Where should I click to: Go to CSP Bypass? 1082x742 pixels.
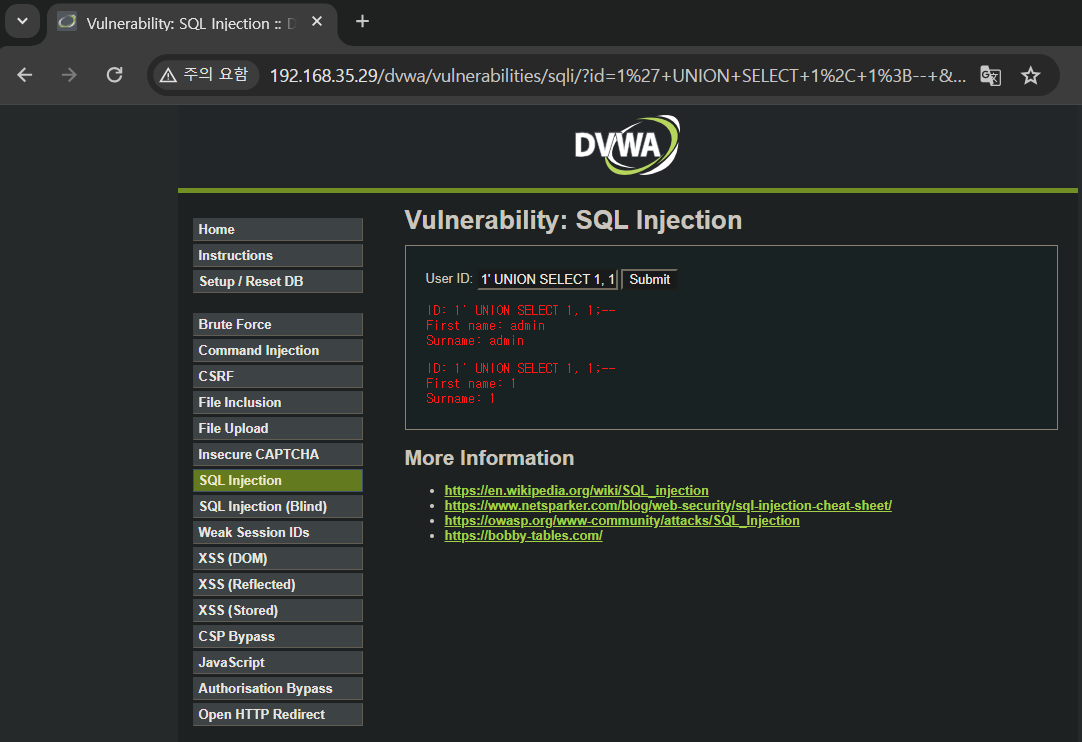tap(278, 636)
